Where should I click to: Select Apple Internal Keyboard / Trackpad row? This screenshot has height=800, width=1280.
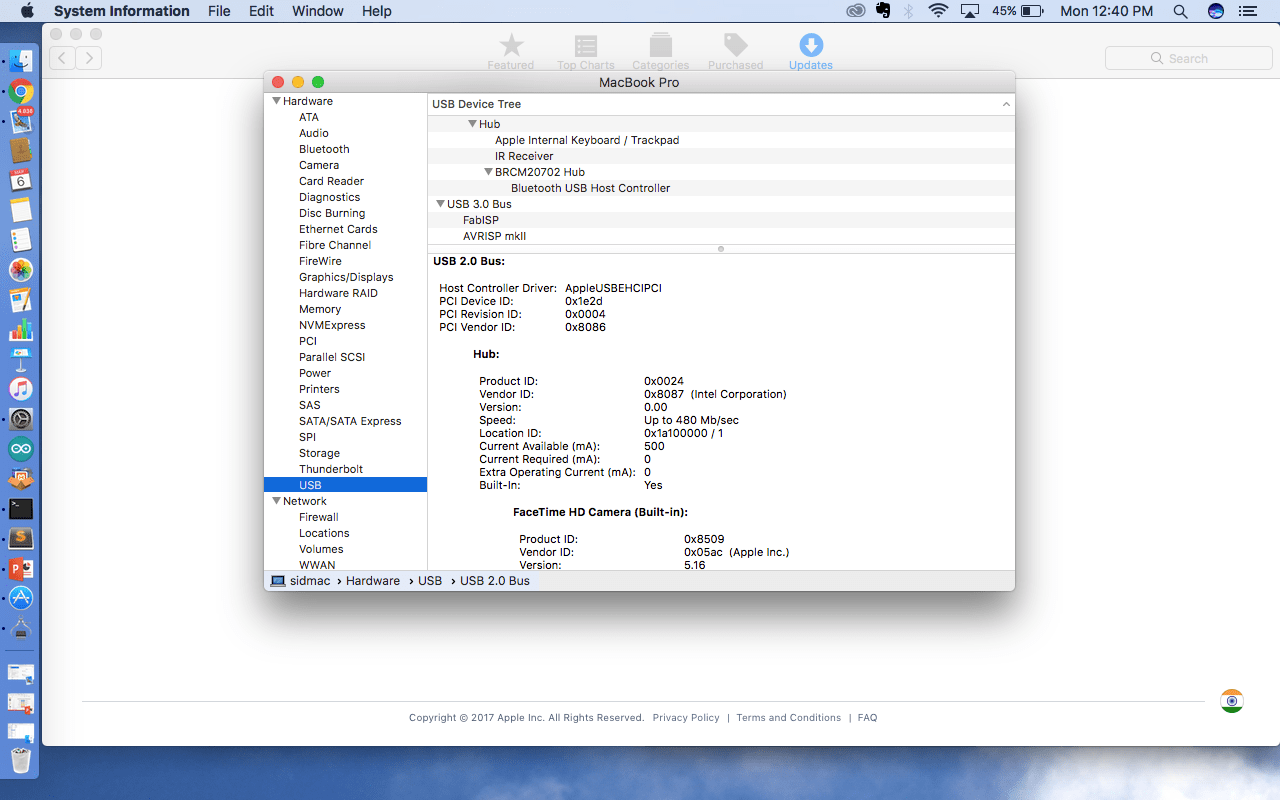721,140
